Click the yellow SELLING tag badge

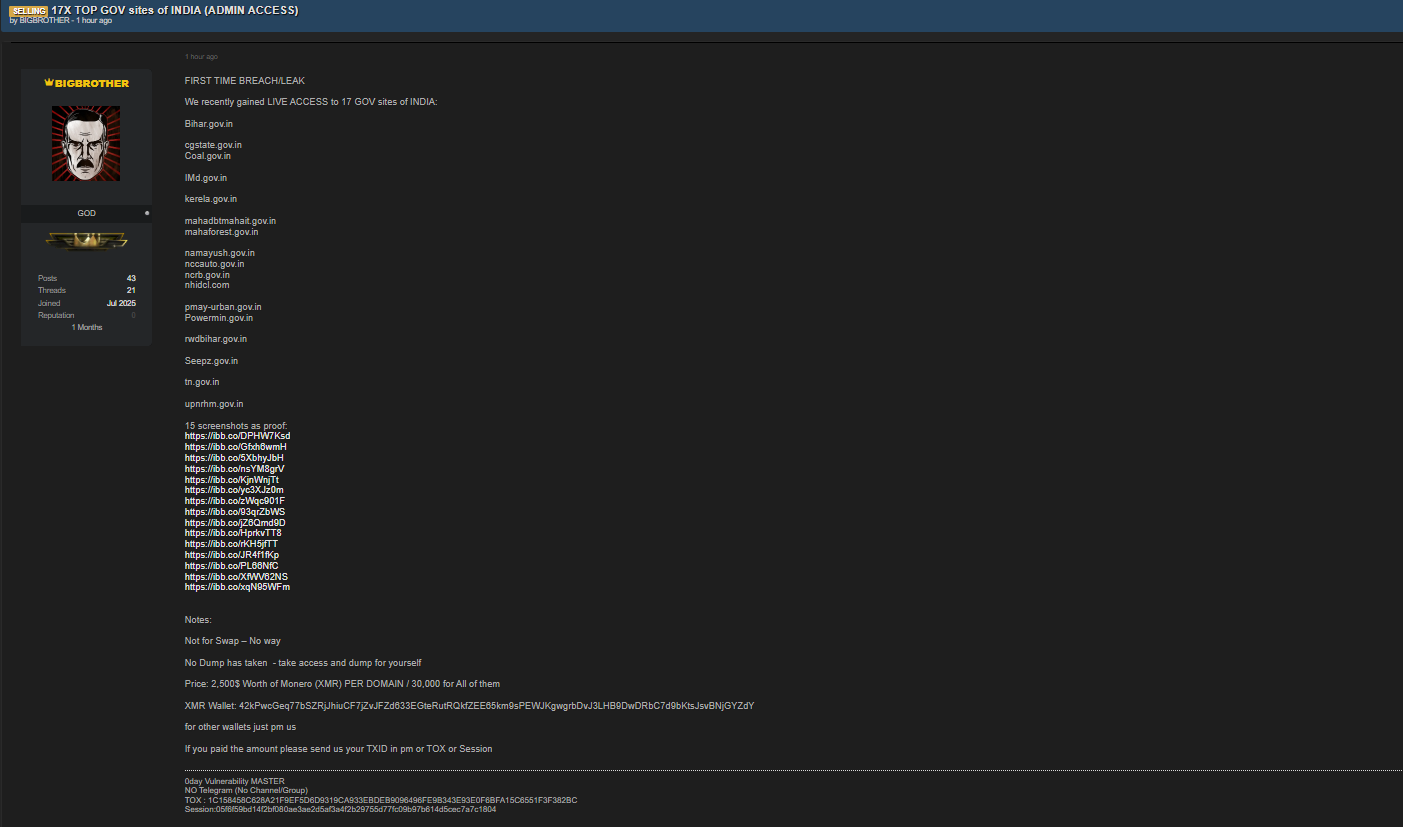click(x=29, y=11)
